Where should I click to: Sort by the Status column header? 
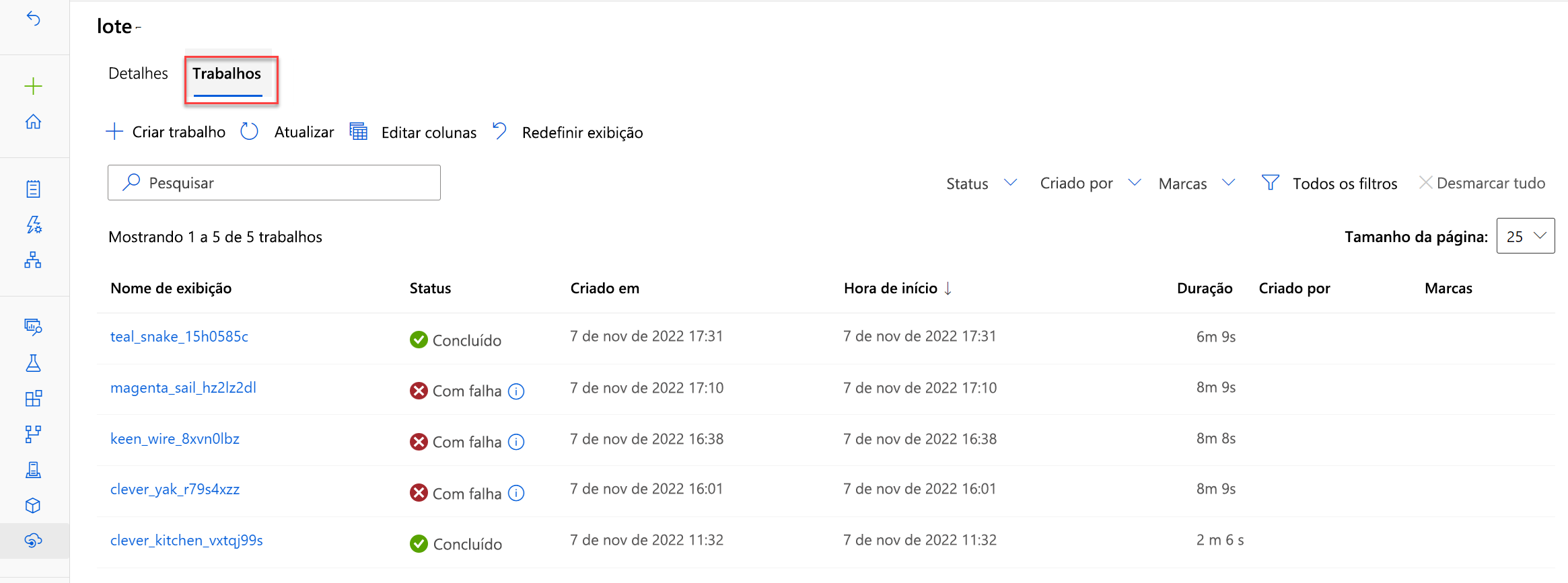point(431,288)
